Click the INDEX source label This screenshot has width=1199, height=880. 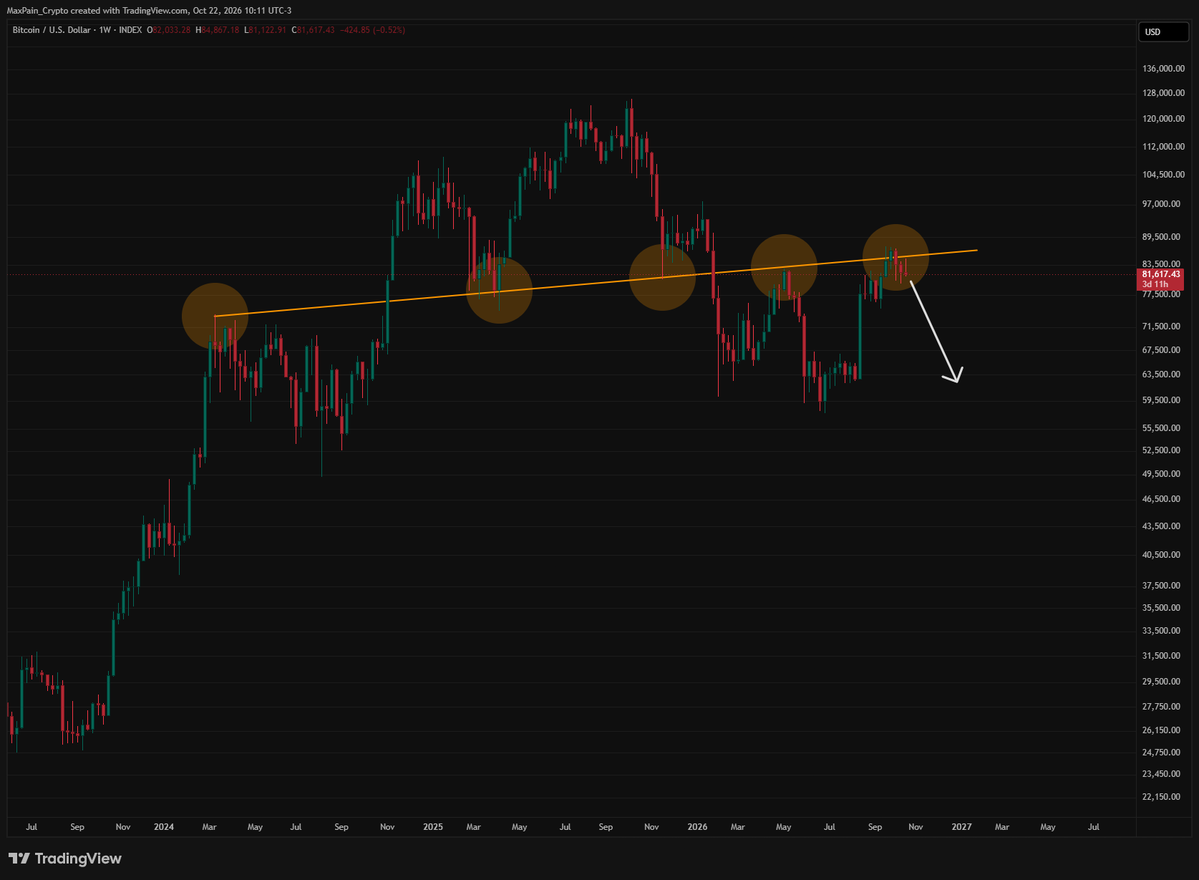pos(130,30)
